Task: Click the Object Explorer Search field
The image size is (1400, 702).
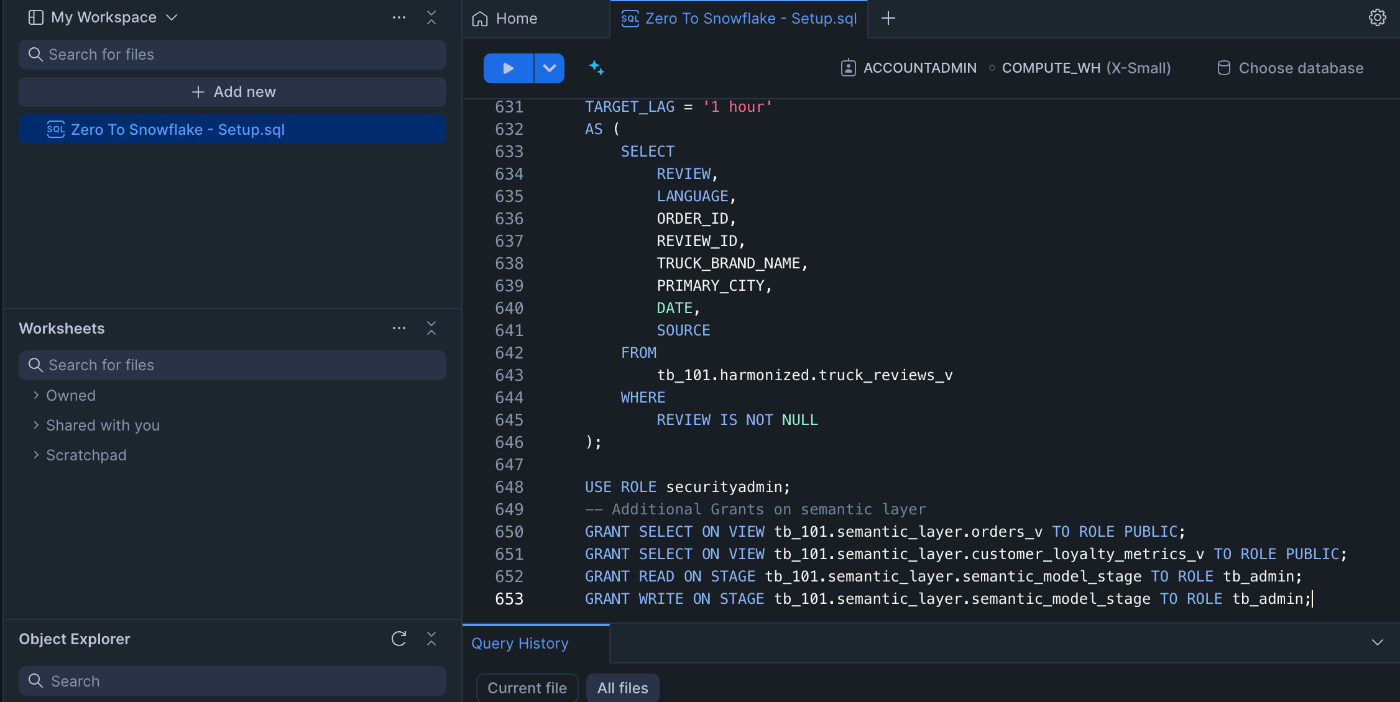Action: coord(232,681)
